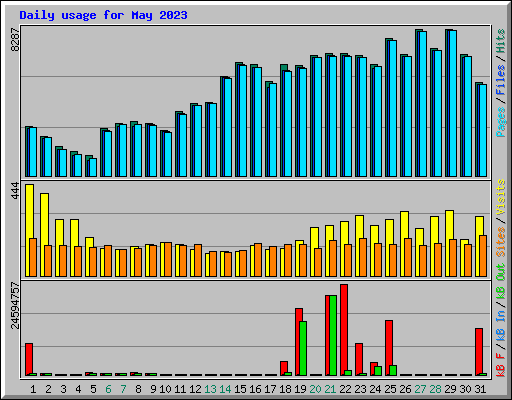Click the 'Sites' legend label
Image resolution: width=512 pixels, height=400 pixels.
pyautogui.click(x=500, y=242)
